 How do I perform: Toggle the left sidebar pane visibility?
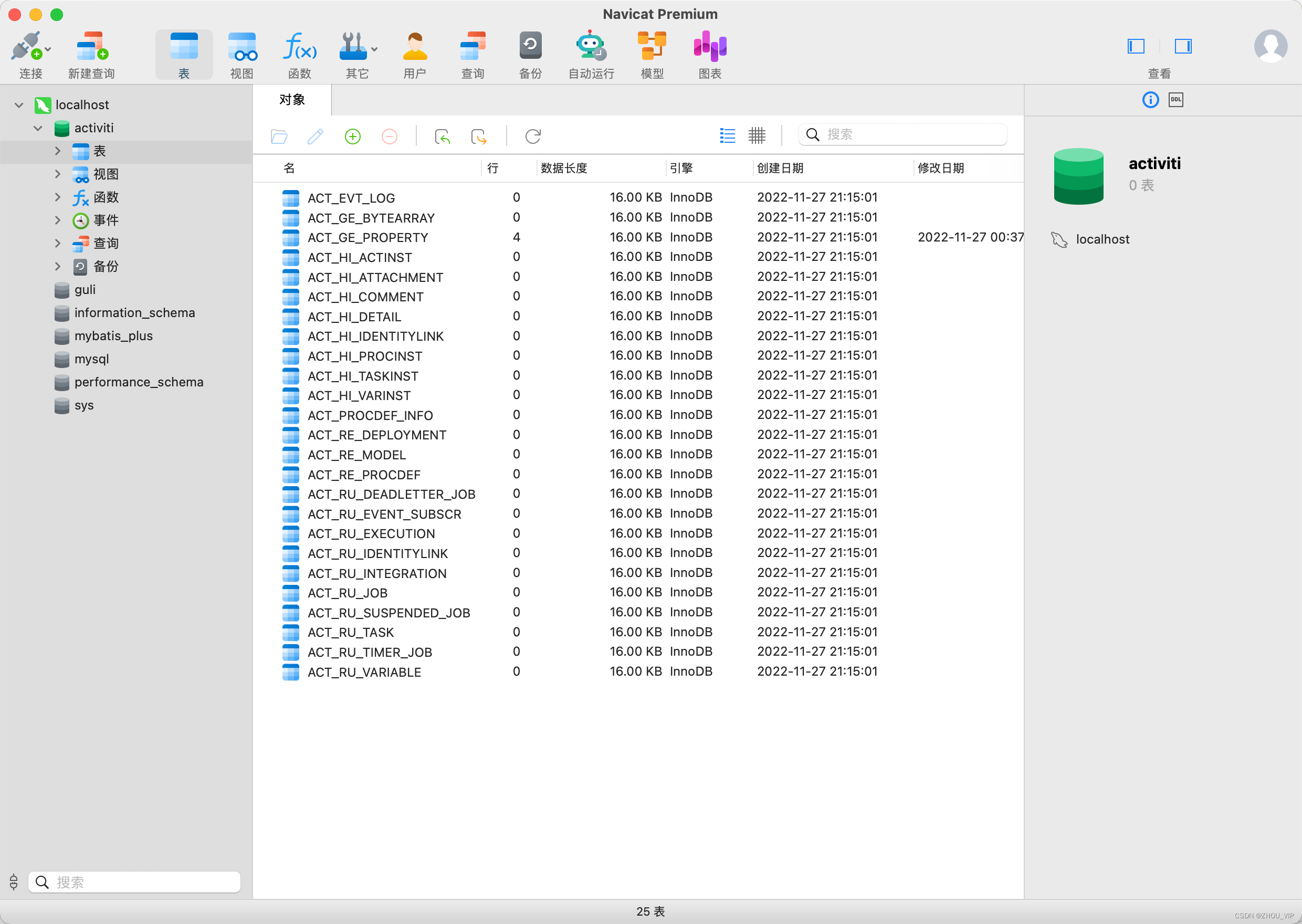(1136, 46)
